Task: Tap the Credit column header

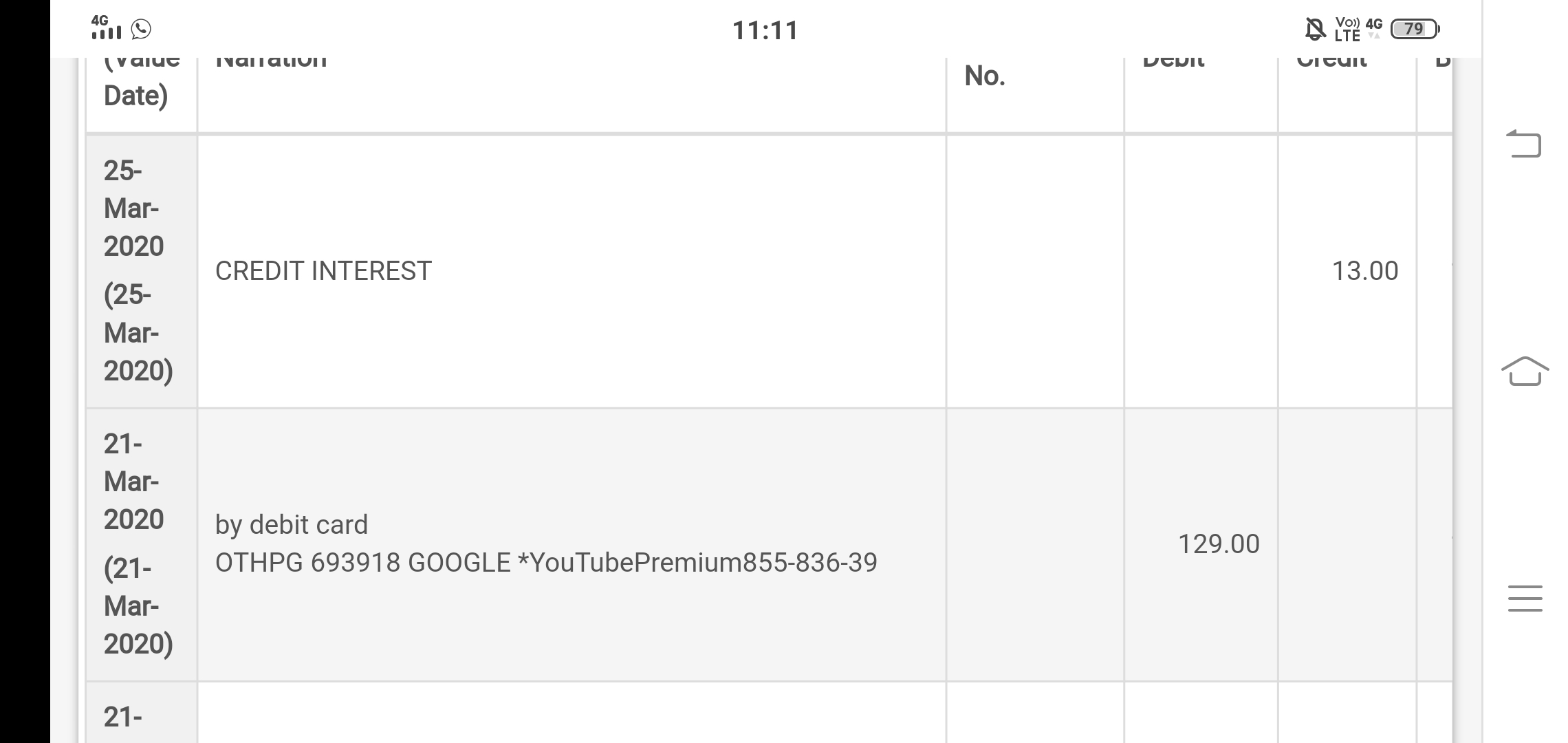Action: (1331, 63)
